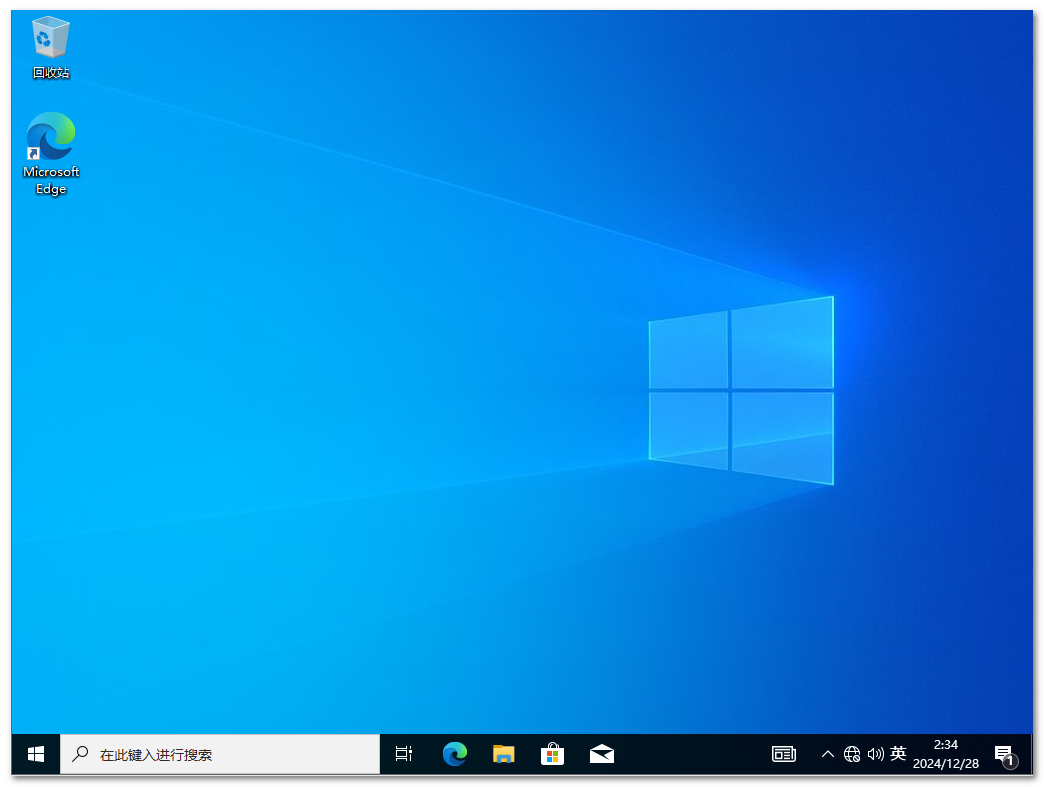
Task: Open the Action Center notifications icon
Action: tap(1005, 755)
